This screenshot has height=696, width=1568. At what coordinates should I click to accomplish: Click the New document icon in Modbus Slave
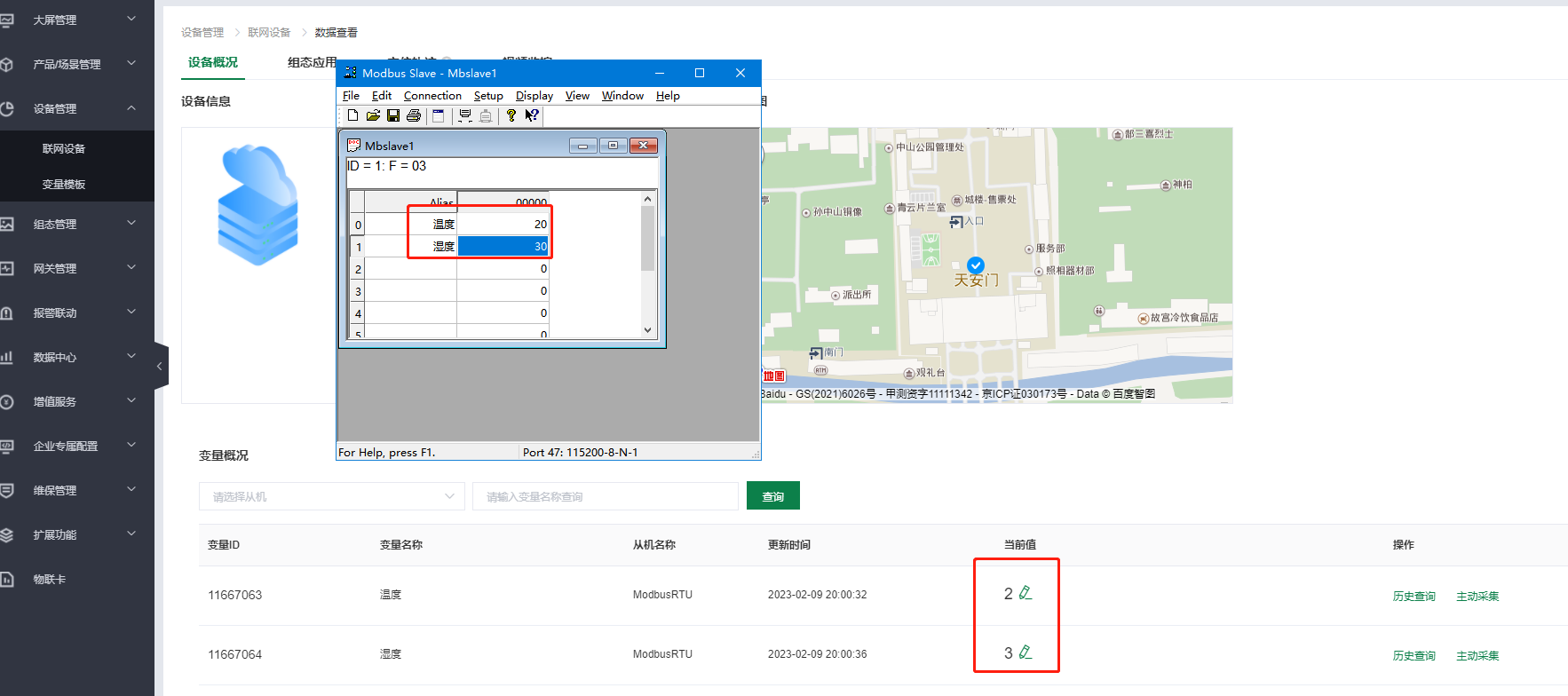[352, 115]
